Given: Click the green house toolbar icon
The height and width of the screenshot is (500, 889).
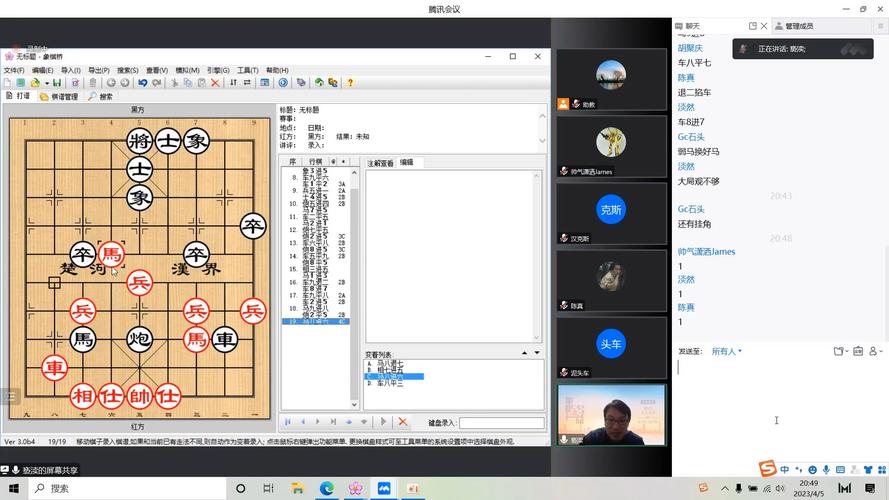Looking at the screenshot, I should coord(319,83).
